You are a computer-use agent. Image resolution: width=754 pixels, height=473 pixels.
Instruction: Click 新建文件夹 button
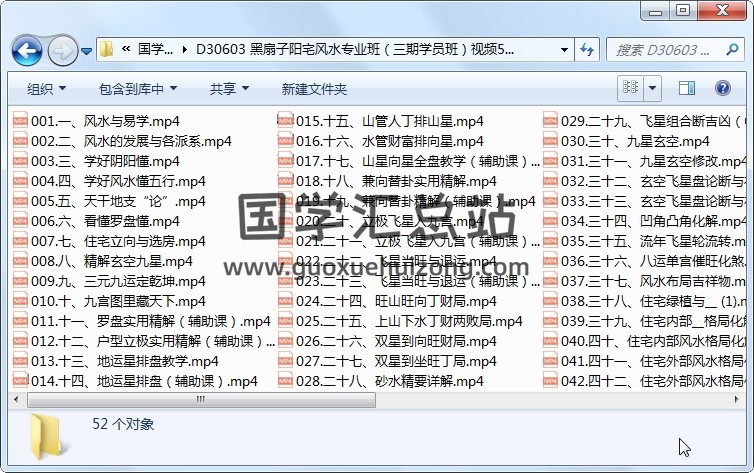coord(314,88)
